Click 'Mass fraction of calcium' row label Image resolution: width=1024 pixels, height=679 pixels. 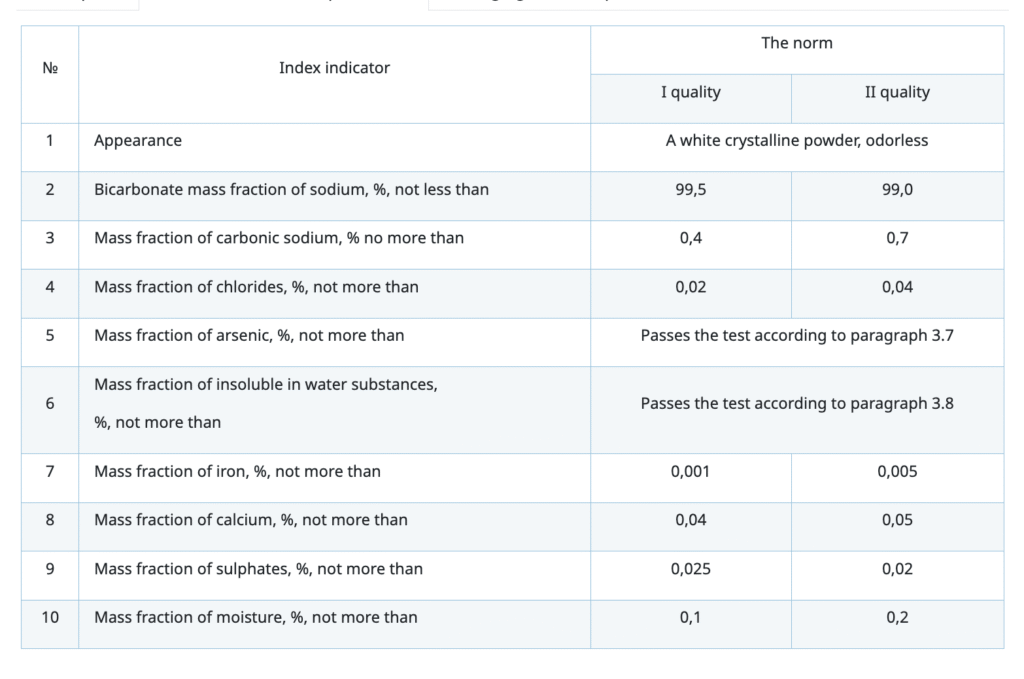click(251, 520)
